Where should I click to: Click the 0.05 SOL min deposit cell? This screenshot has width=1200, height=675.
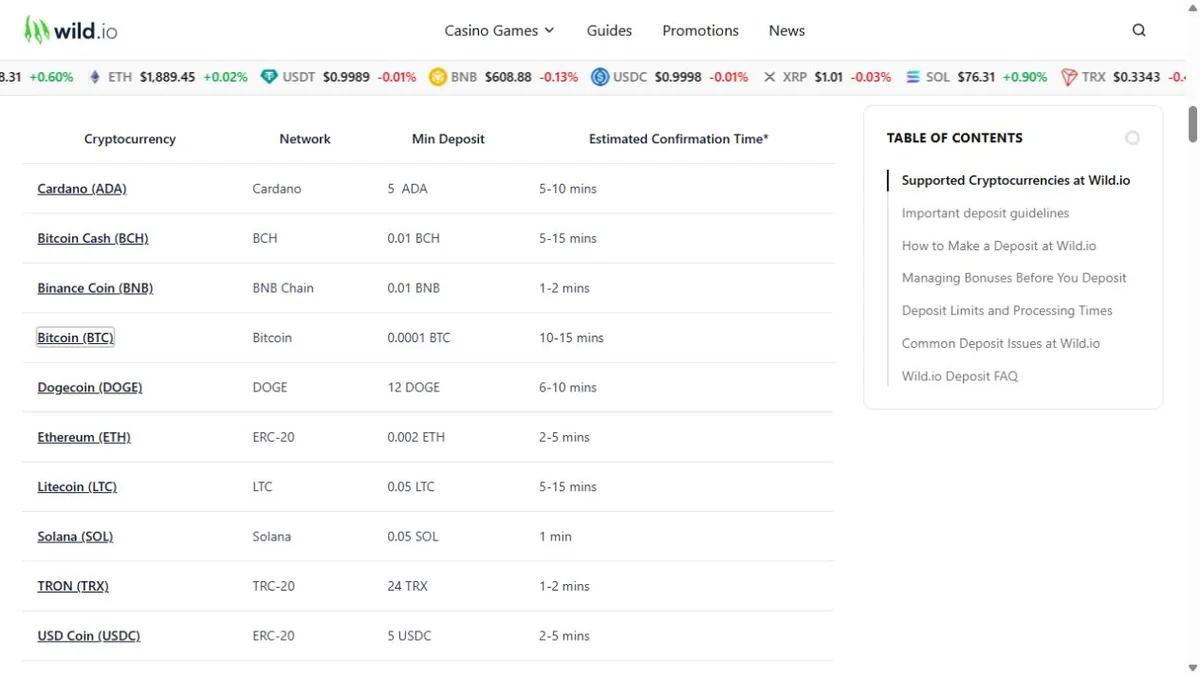tap(413, 536)
